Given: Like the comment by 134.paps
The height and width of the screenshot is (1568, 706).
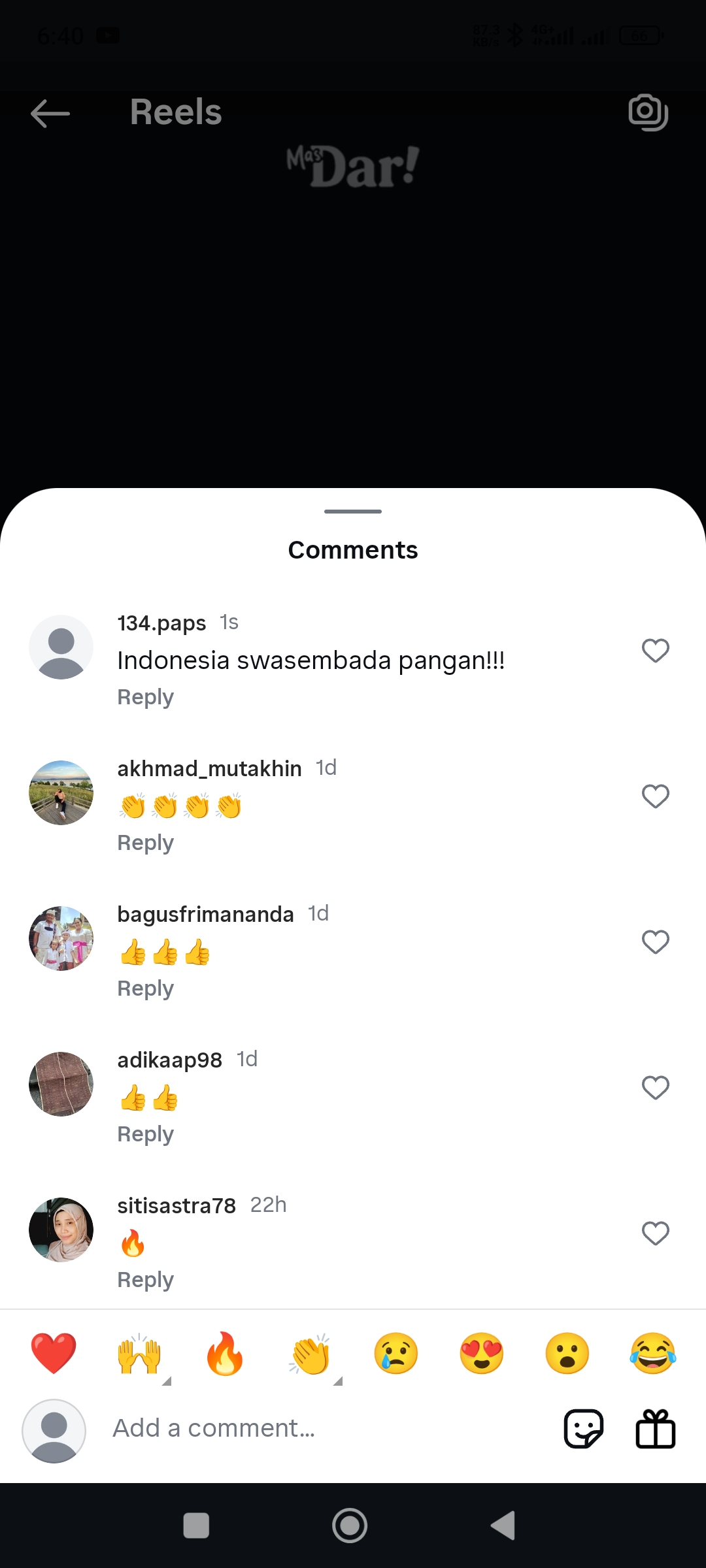Looking at the screenshot, I should [656, 651].
